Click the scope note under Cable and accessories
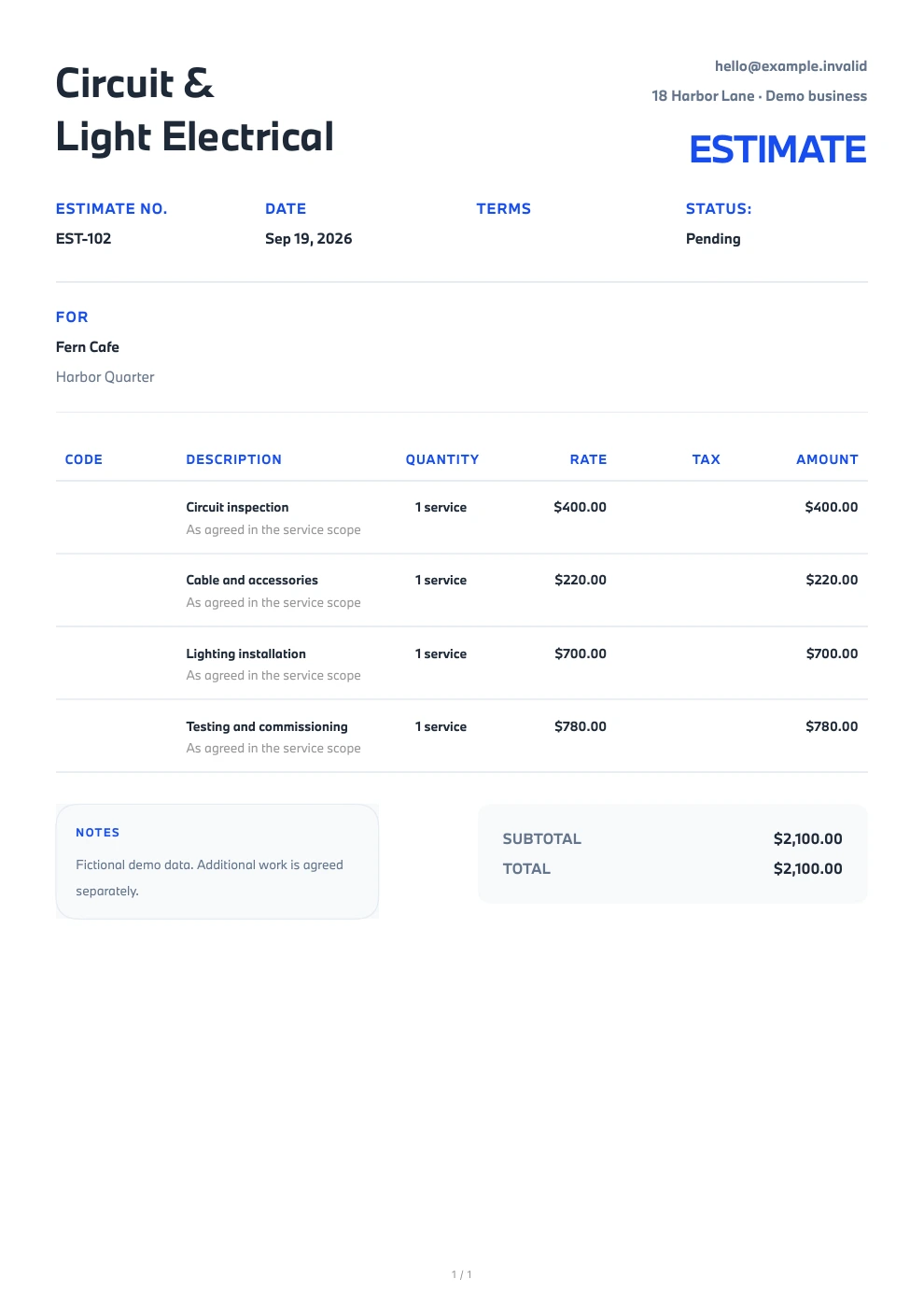 tap(273, 602)
